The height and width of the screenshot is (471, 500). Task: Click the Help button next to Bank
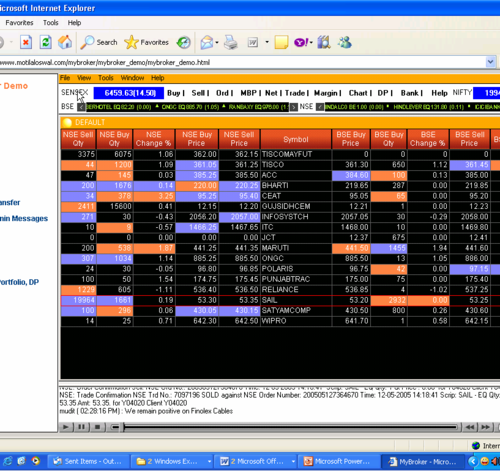[439, 93]
